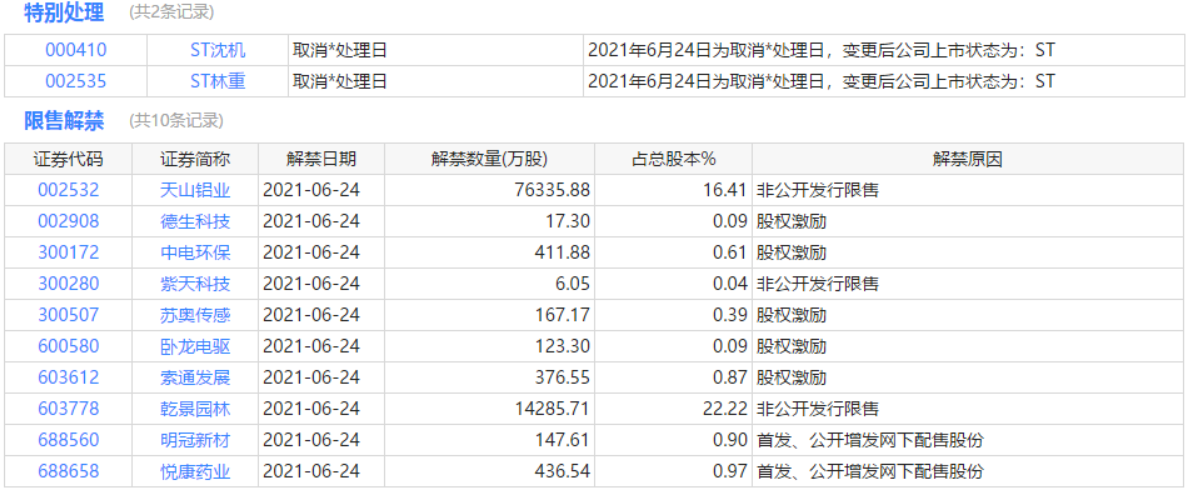Open stock code 002535 link
Screen dimensions: 1188x490
[76, 81]
